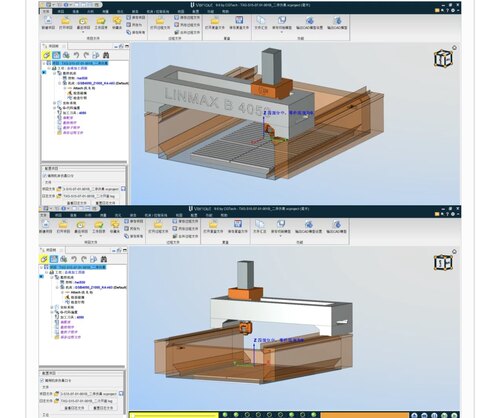Click the undo arrow in the bottom window's project tree toolbar
The image size is (500, 418).
(74, 259)
